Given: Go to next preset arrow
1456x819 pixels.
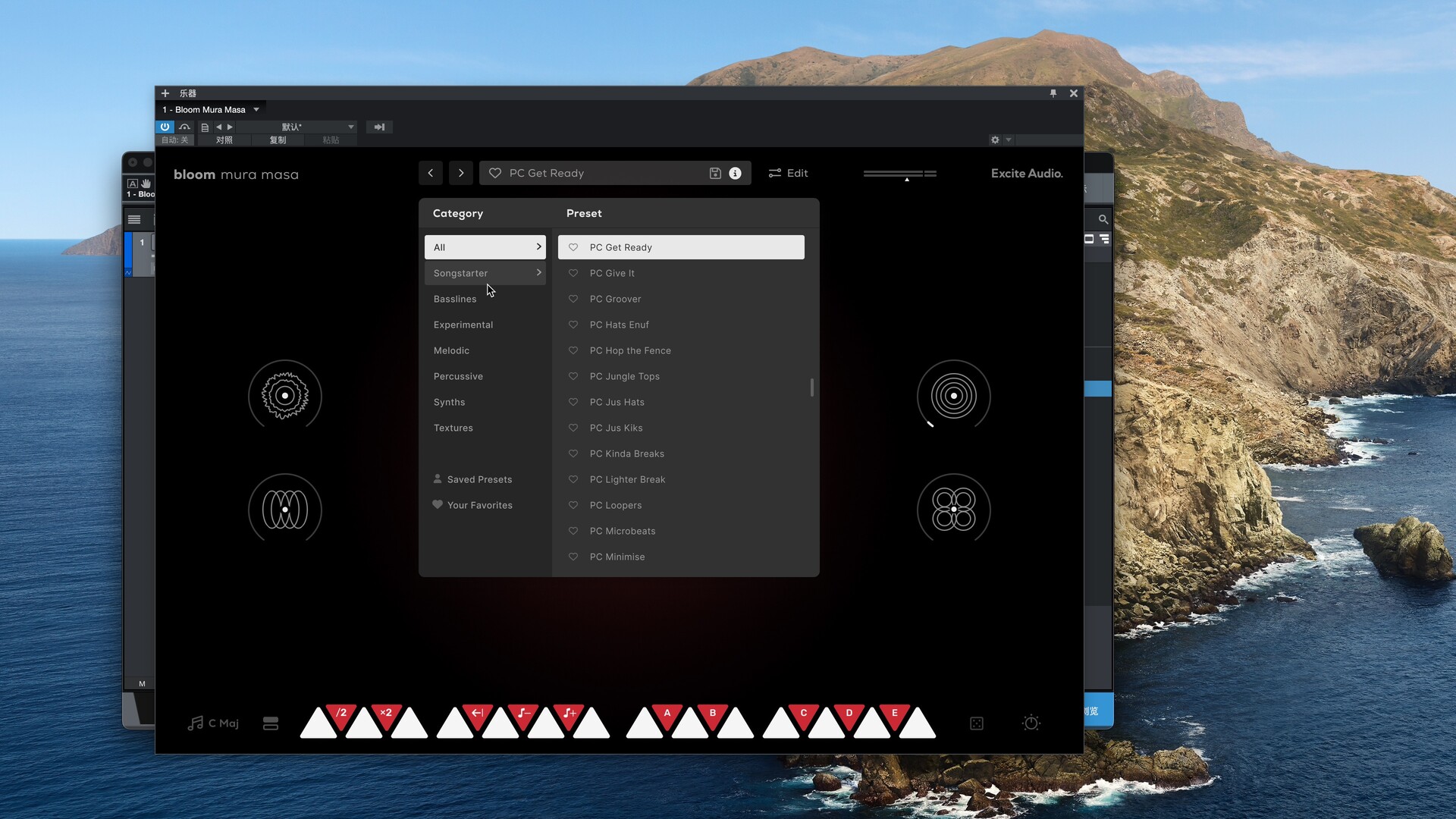Looking at the screenshot, I should 460,173.
